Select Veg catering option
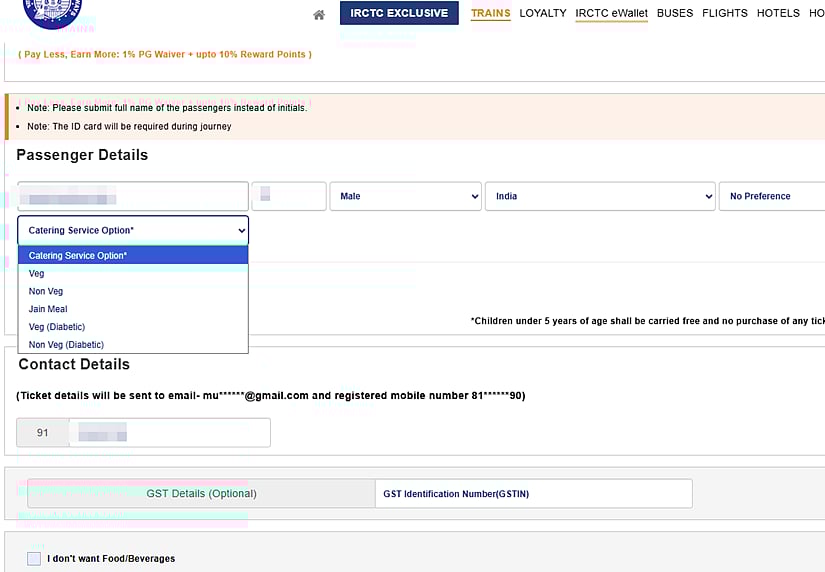825x572 pixels. [37, 273]
